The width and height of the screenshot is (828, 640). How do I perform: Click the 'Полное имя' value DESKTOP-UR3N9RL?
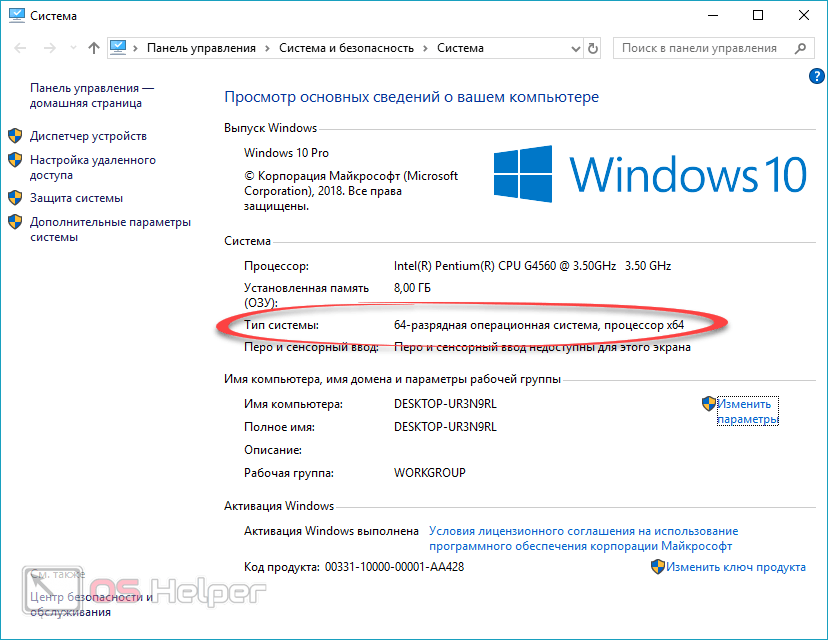click(445, 427)
